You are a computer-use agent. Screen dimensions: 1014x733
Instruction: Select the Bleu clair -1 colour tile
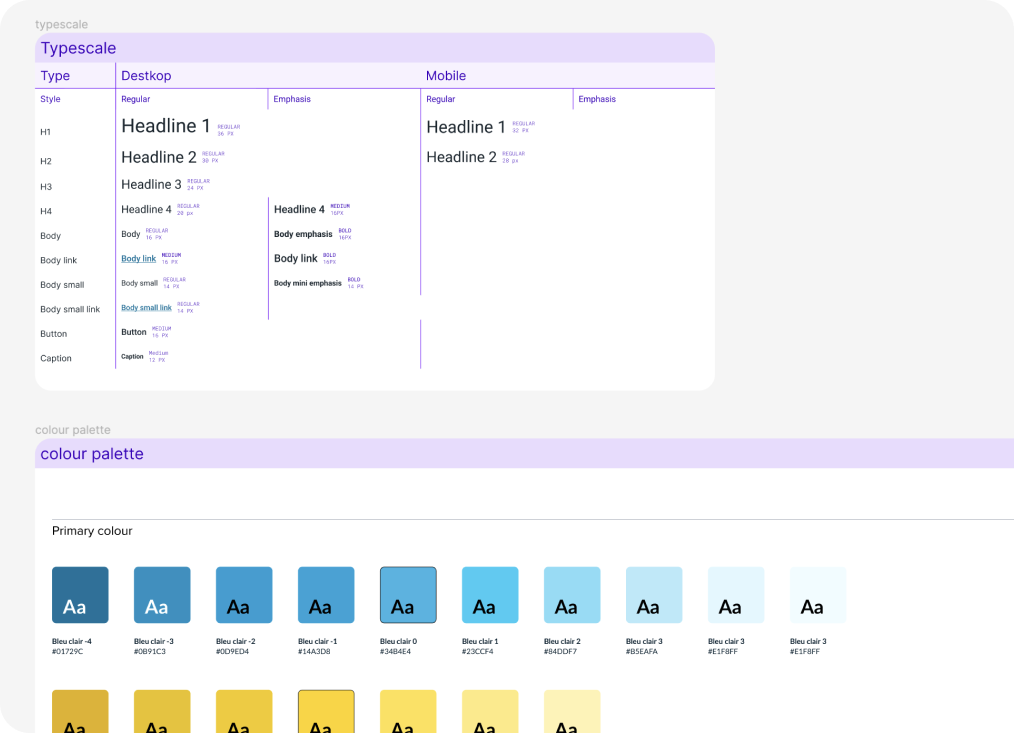point(326,595)
